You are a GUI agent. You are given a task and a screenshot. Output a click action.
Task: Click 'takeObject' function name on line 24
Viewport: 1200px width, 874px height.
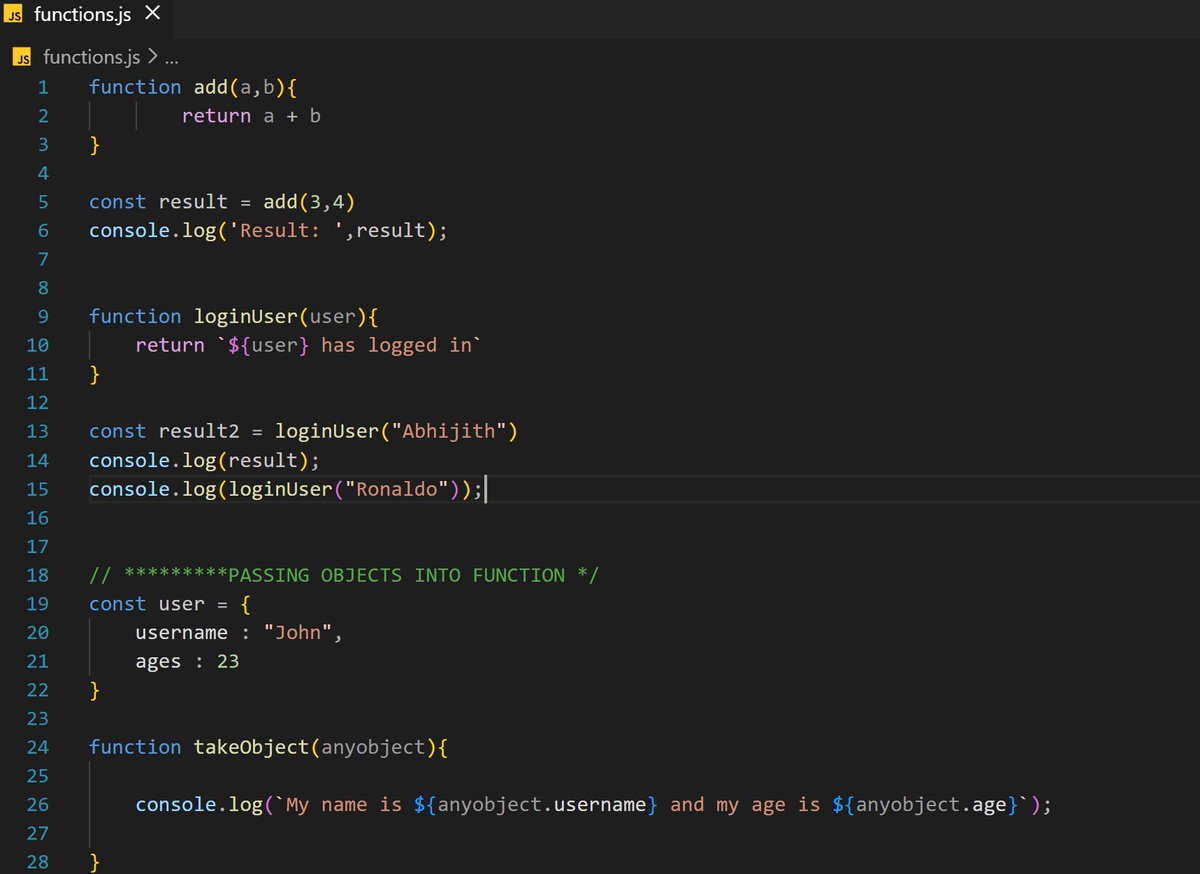coord(251,747)
